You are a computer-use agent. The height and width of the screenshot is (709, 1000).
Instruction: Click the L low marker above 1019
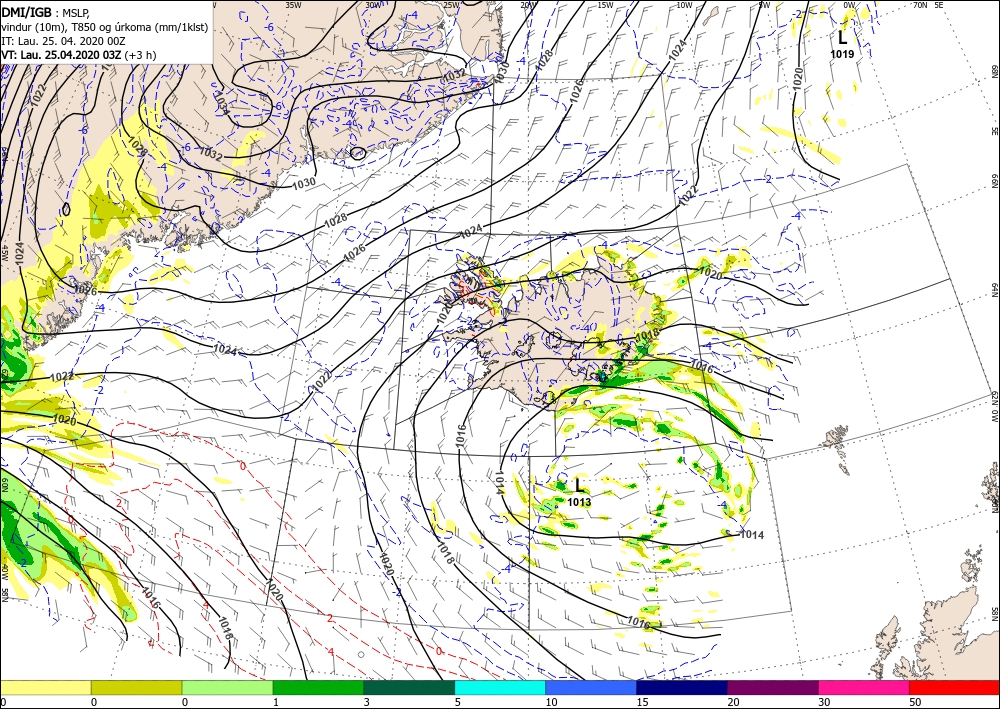(842, 38)
